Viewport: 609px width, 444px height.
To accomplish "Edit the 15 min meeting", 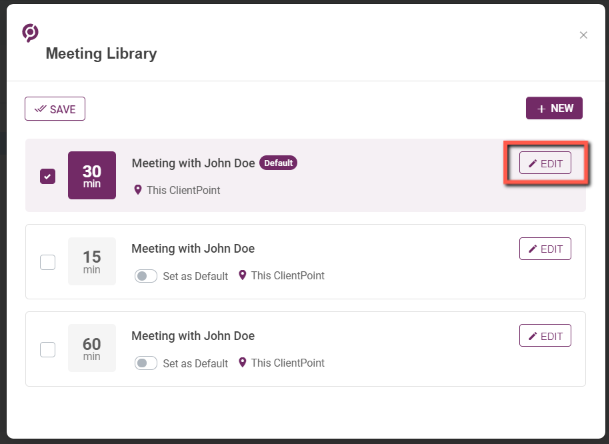I will (545, 249).
